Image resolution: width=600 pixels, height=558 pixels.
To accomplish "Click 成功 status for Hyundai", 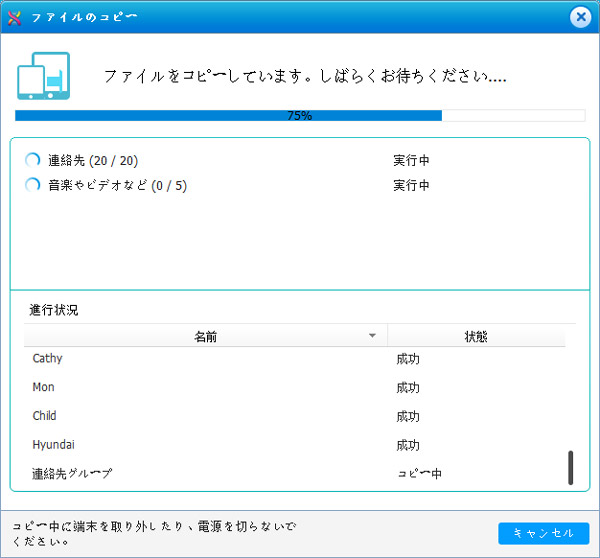I will [408, 445].
